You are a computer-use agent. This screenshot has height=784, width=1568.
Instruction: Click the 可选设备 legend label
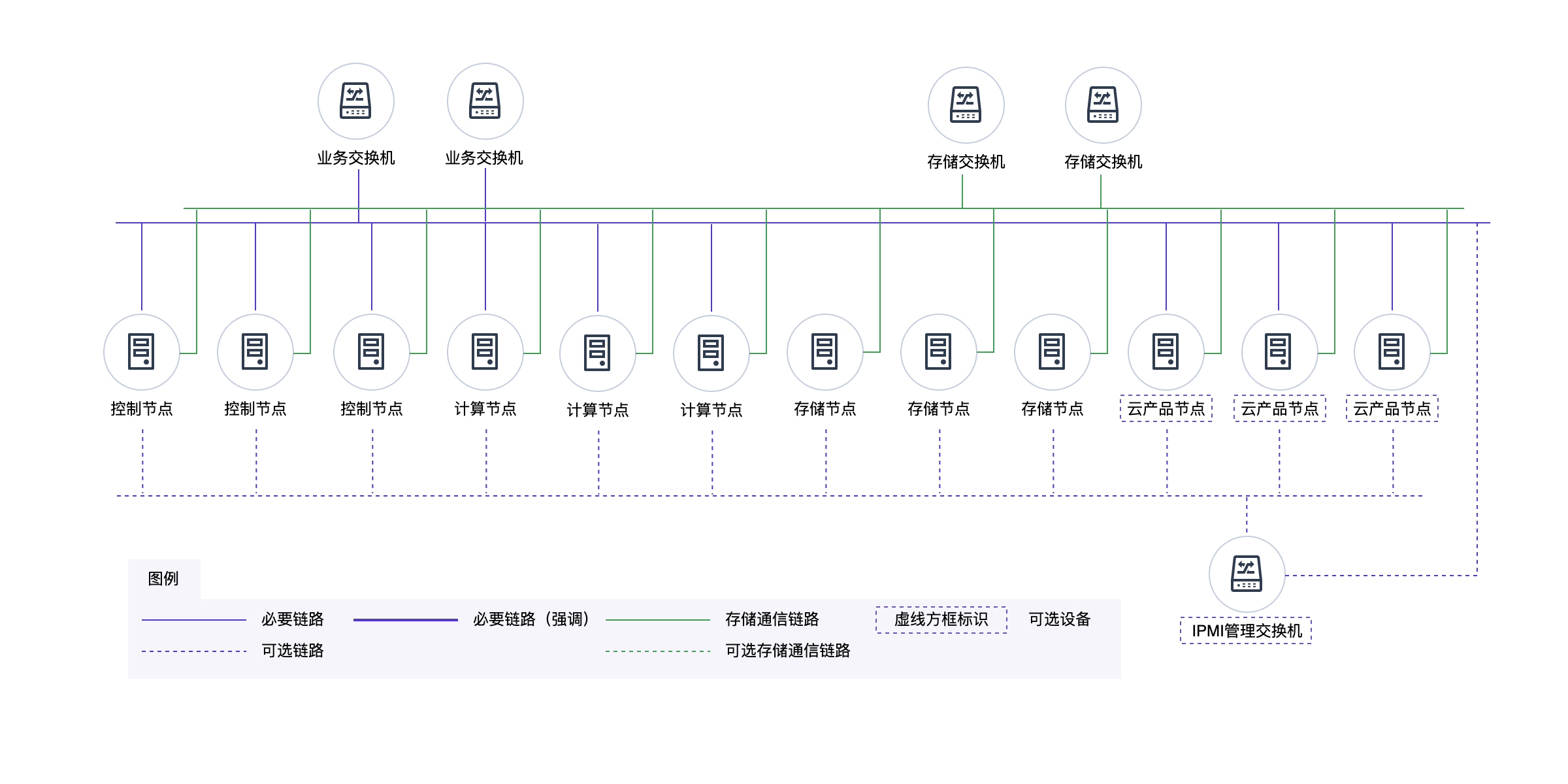(1059, 619)
